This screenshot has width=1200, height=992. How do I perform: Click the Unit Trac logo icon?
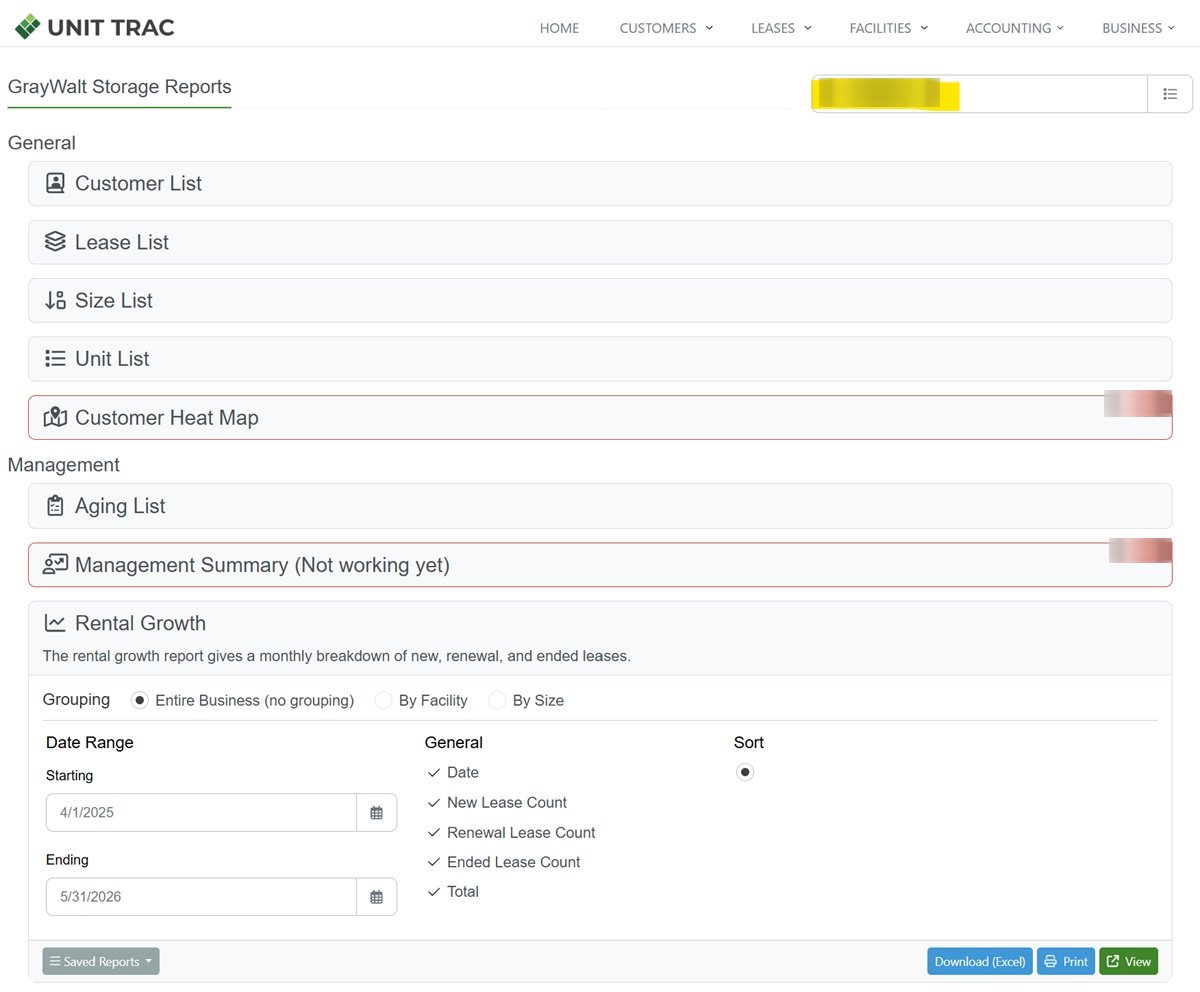tap(28, 26)
